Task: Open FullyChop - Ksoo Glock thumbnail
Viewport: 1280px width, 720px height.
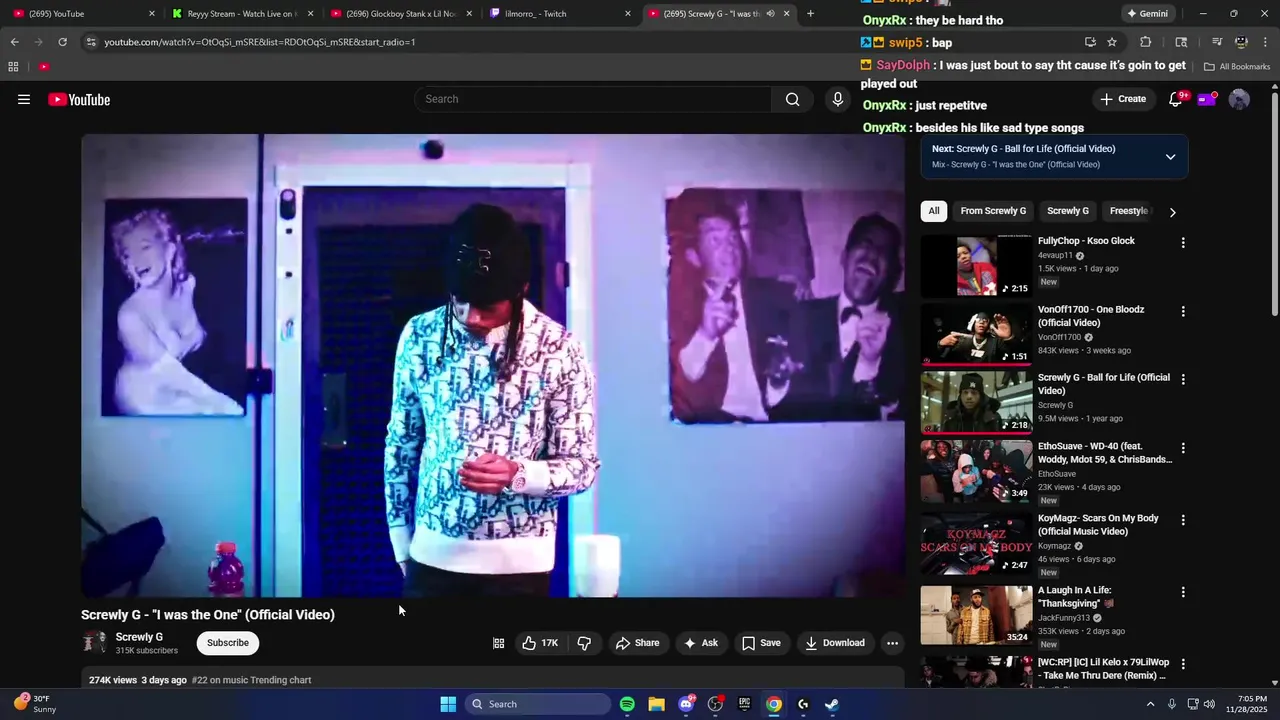Action: point(976,266)
